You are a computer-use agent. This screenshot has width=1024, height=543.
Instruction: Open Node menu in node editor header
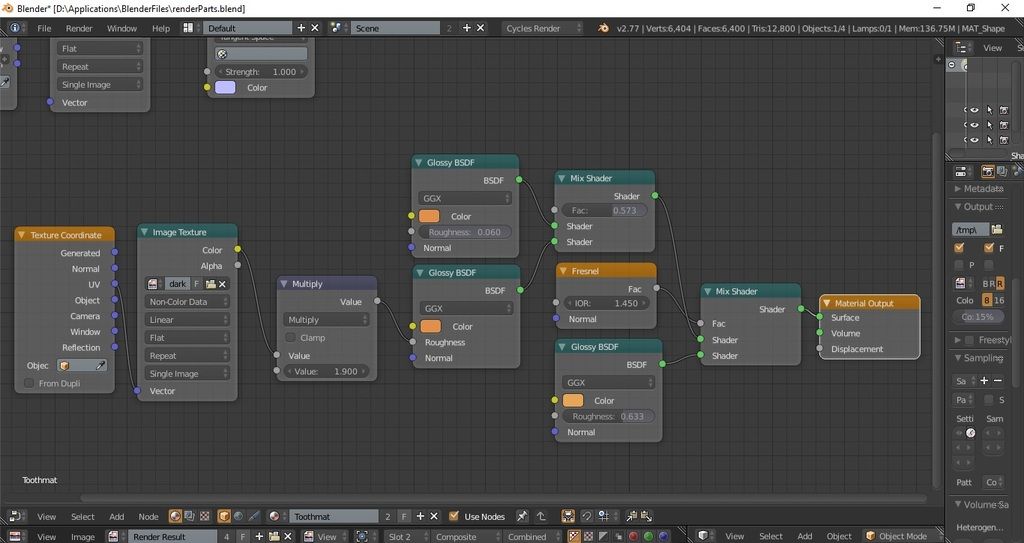(148, 516)
